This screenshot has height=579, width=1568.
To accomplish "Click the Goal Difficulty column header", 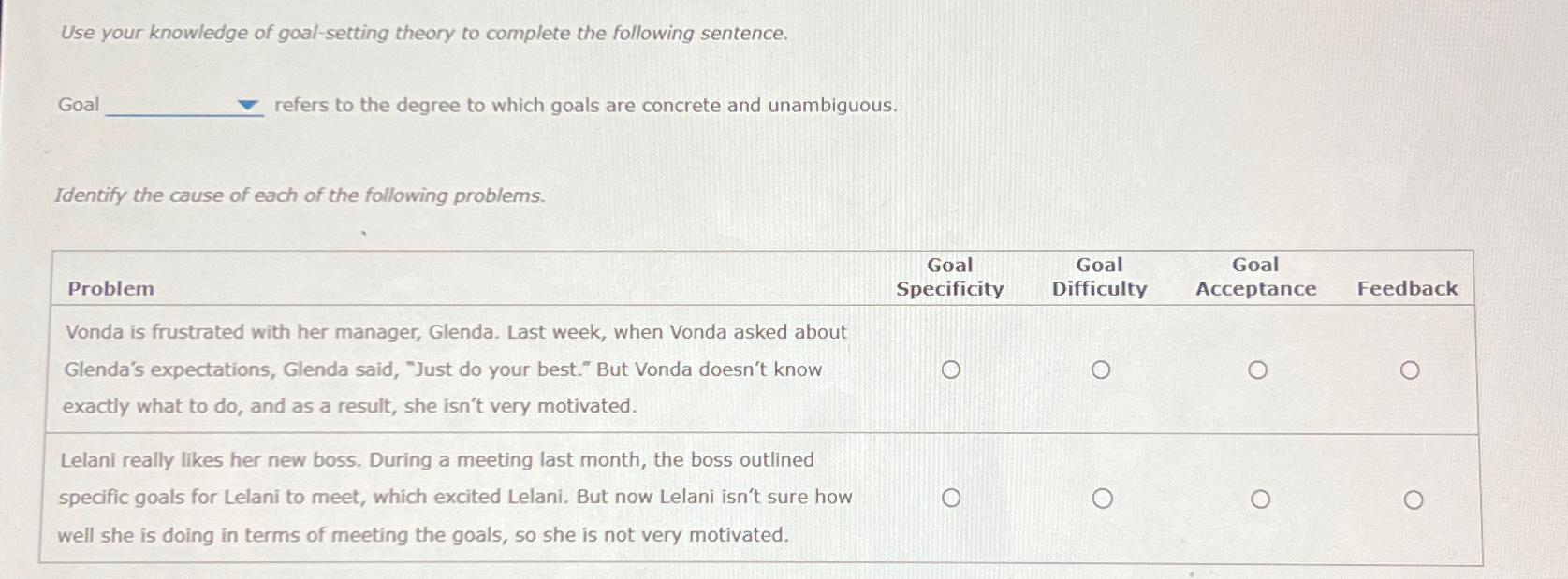I will [x=1099, y=277].
